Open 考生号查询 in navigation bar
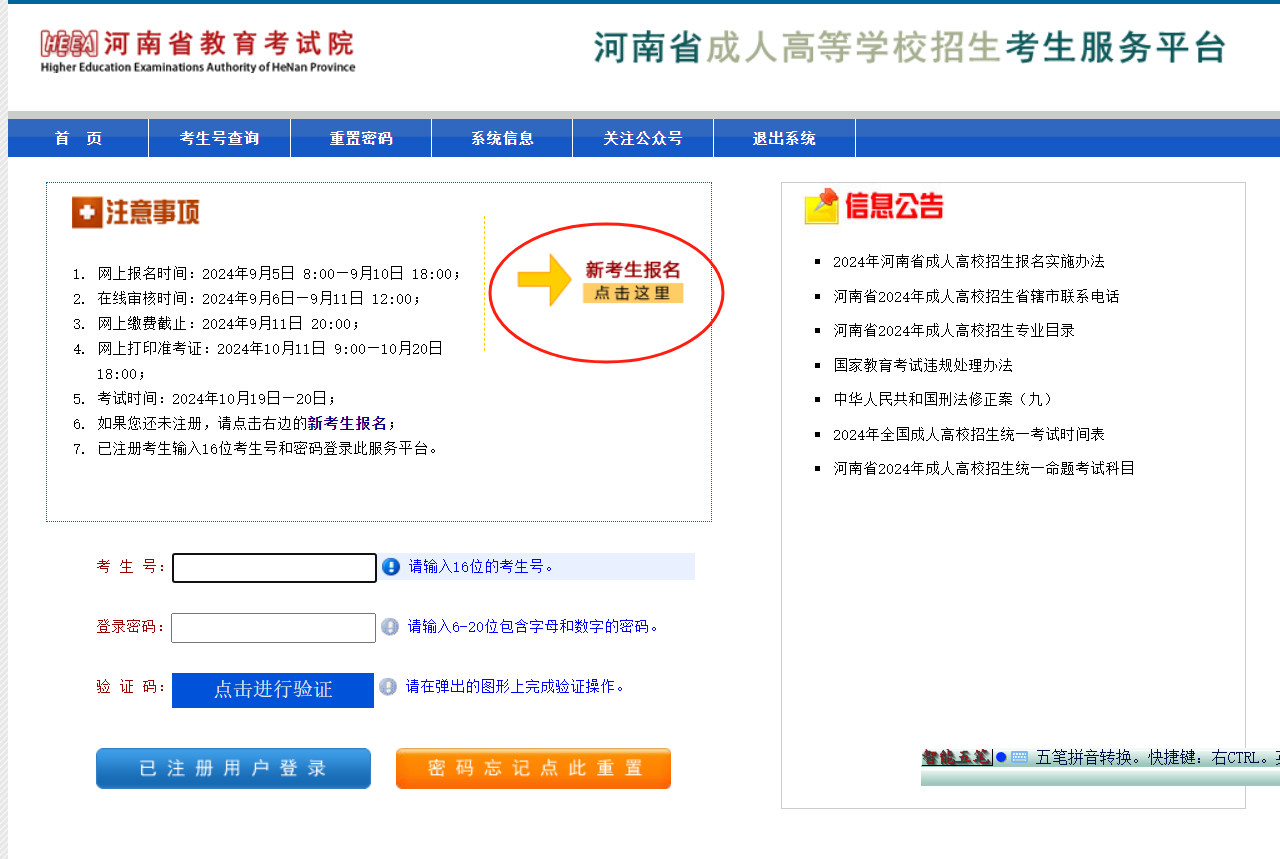The height and width of the screenshot is (859, 1280). coord(219,139)
